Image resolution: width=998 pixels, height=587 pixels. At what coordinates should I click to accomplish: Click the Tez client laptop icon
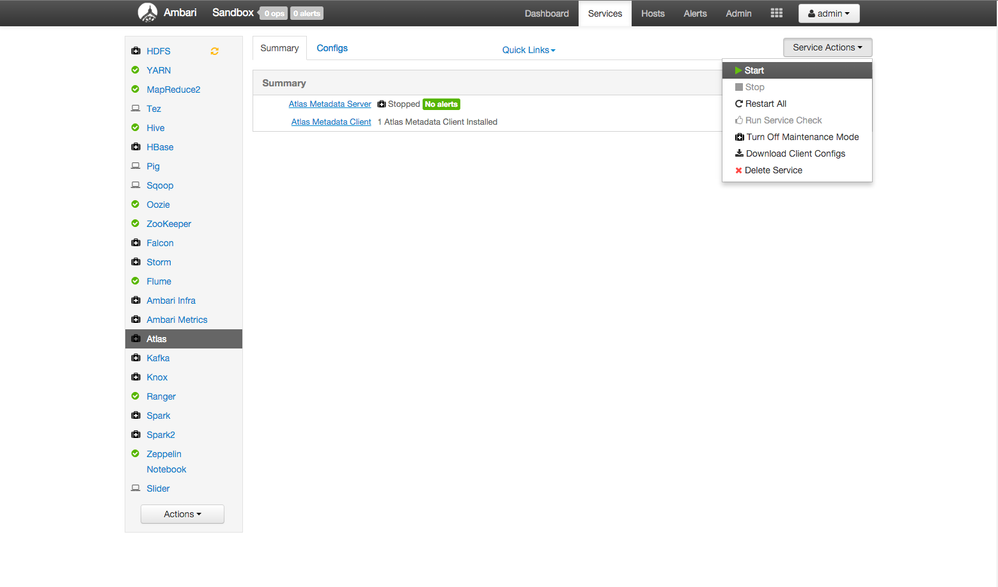[x=136, y=108]
